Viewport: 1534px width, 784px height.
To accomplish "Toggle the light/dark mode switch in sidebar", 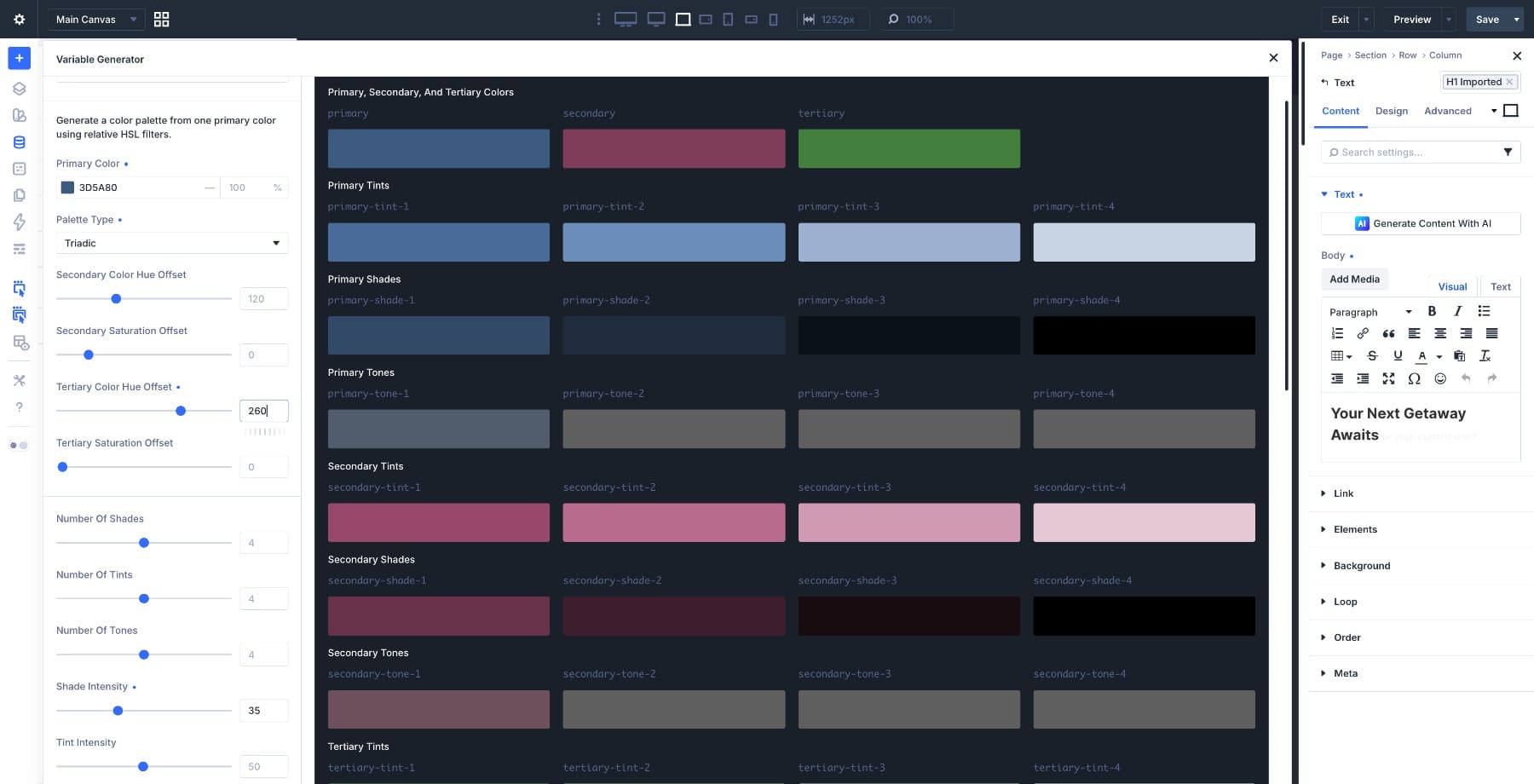I will tap(19, 445).
